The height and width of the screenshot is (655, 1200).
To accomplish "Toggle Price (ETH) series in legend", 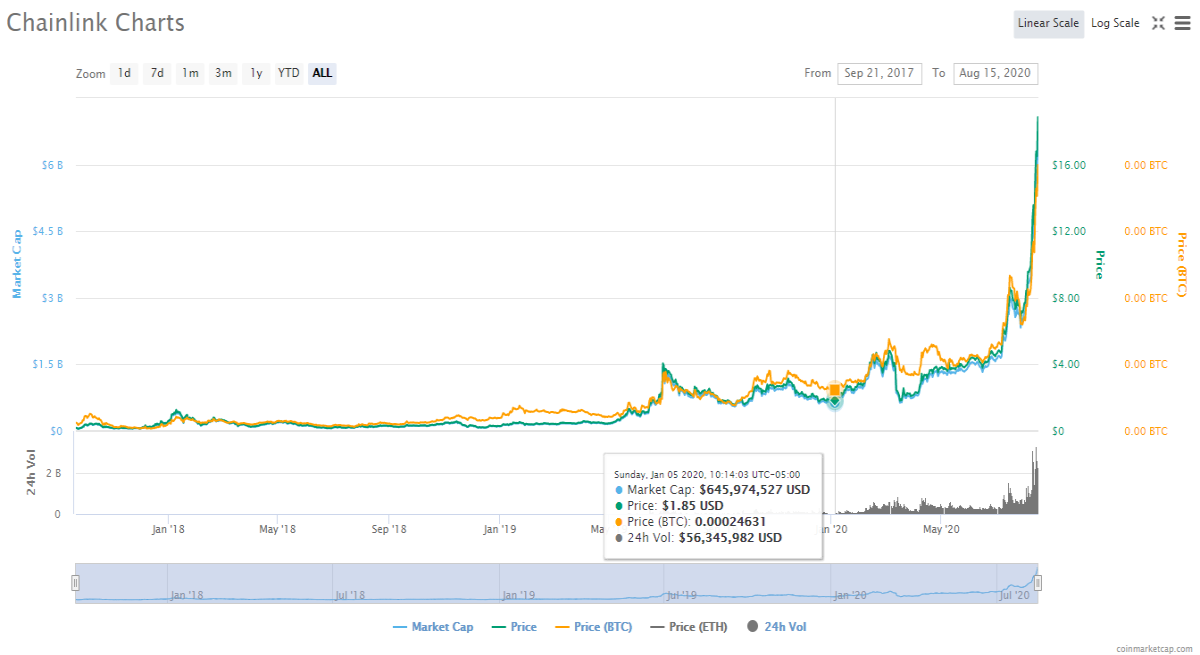I will [689, 627].
